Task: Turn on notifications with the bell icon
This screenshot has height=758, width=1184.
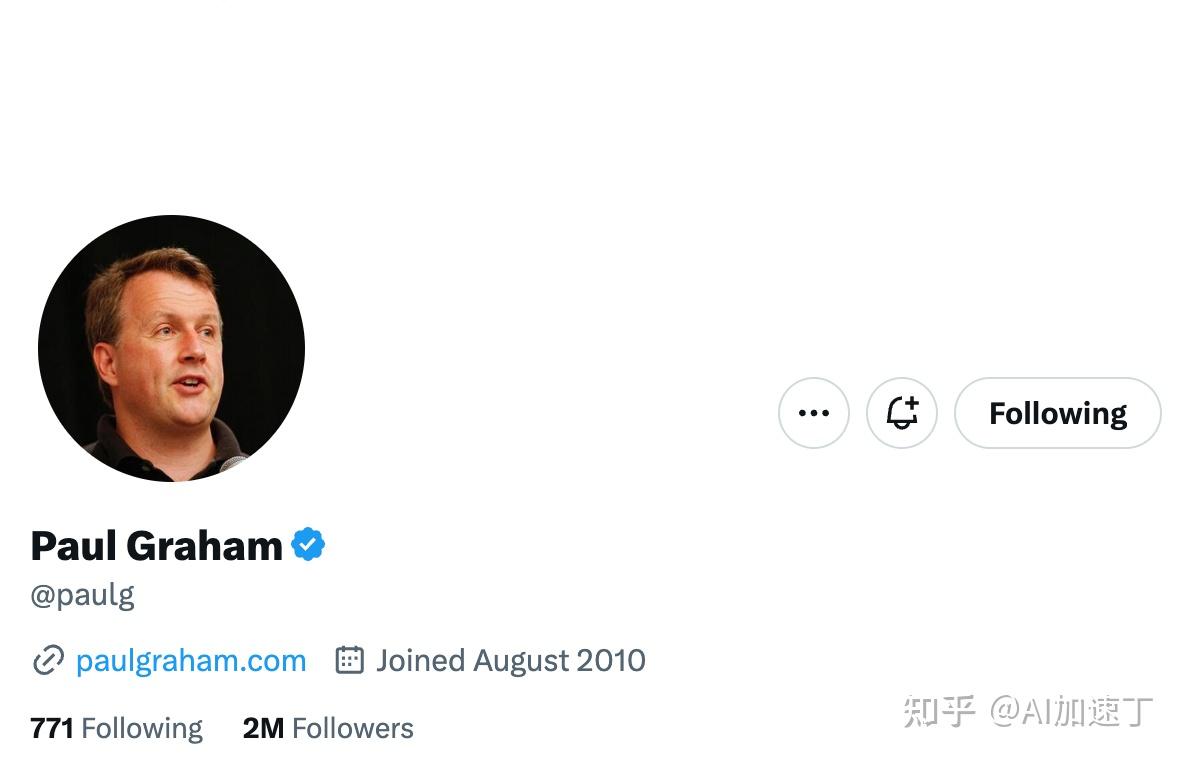Action: tap(902, 413)
